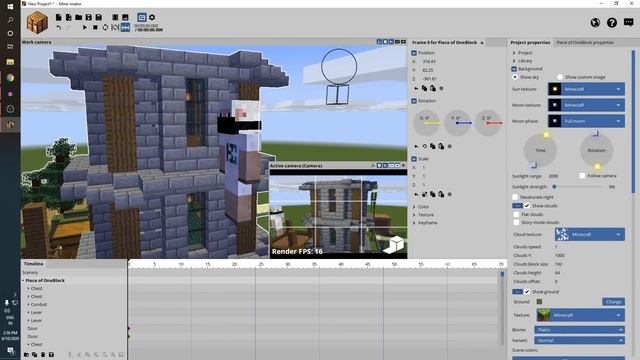This screenshot has width=640, height=360.
Task: Collapse the Background section
Action: point(514,69)
